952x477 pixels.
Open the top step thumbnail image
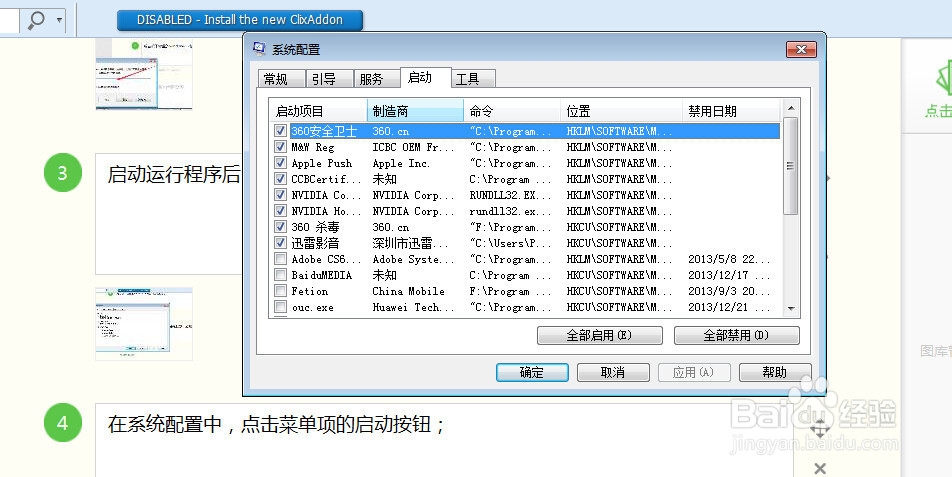coord(144,74)
